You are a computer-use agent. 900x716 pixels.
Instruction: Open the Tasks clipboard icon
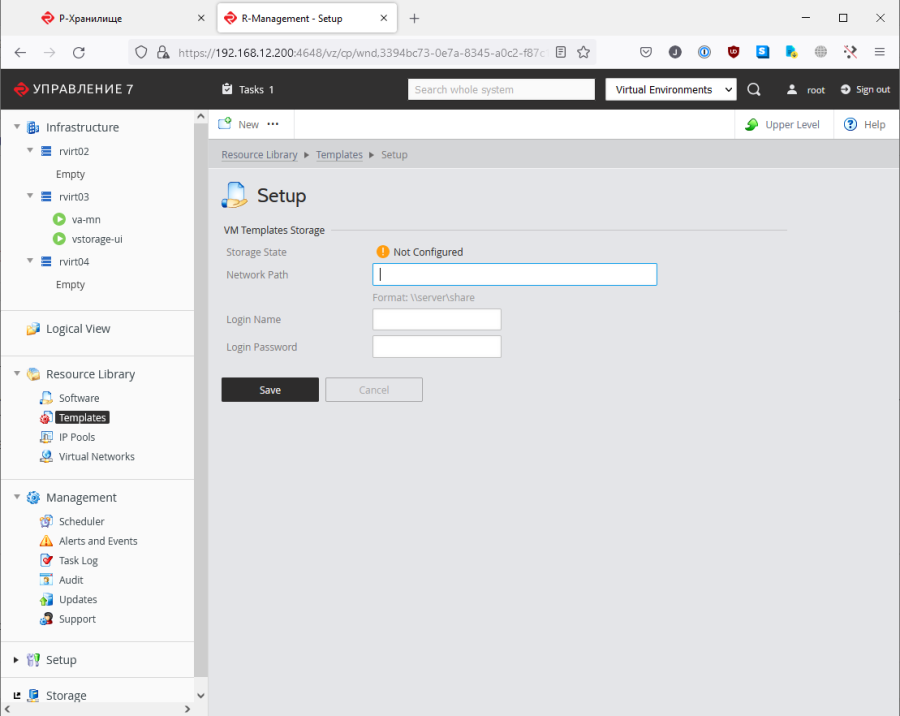click(x=227, y=90)
